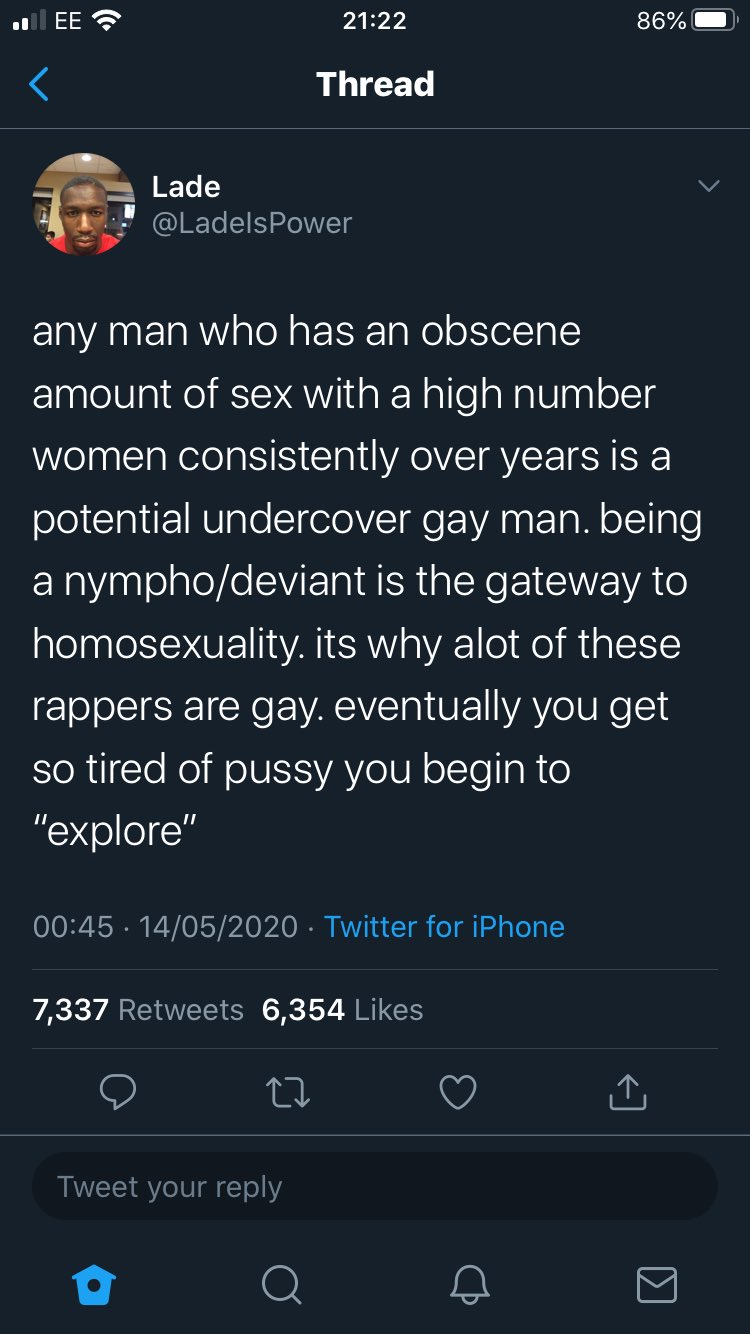View the 6,354 Likes list
Image resolution: width=750 pixels, height=1334 pixels.
[342, 1009]
